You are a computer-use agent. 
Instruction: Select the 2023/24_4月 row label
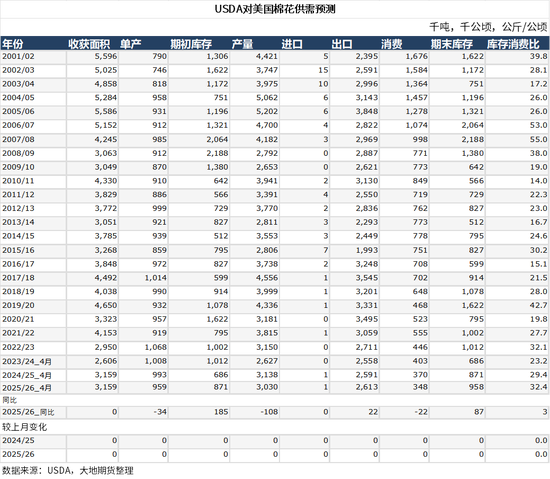click(x=27, y=361)
